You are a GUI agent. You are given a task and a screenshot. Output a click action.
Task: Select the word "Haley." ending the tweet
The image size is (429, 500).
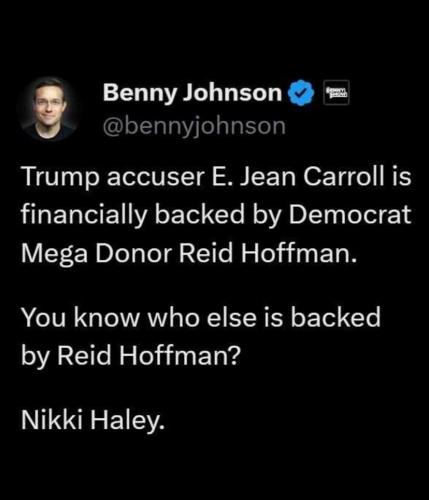click(x=127, y=421)
